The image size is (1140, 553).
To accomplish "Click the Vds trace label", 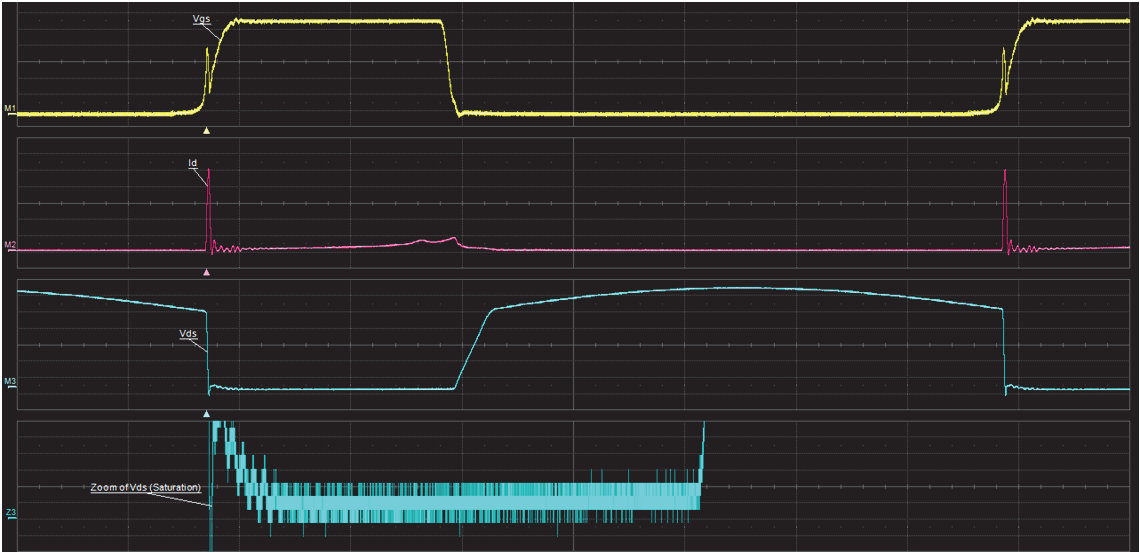I will point(187,335).
